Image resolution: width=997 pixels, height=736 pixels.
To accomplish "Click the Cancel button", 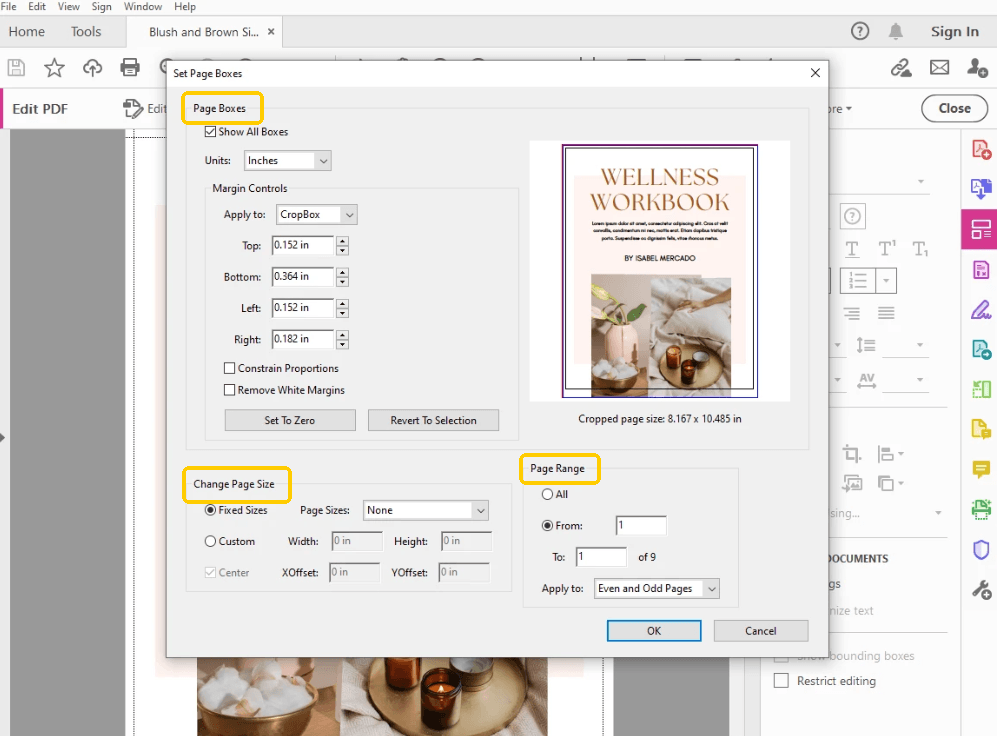I will point(760,630).
